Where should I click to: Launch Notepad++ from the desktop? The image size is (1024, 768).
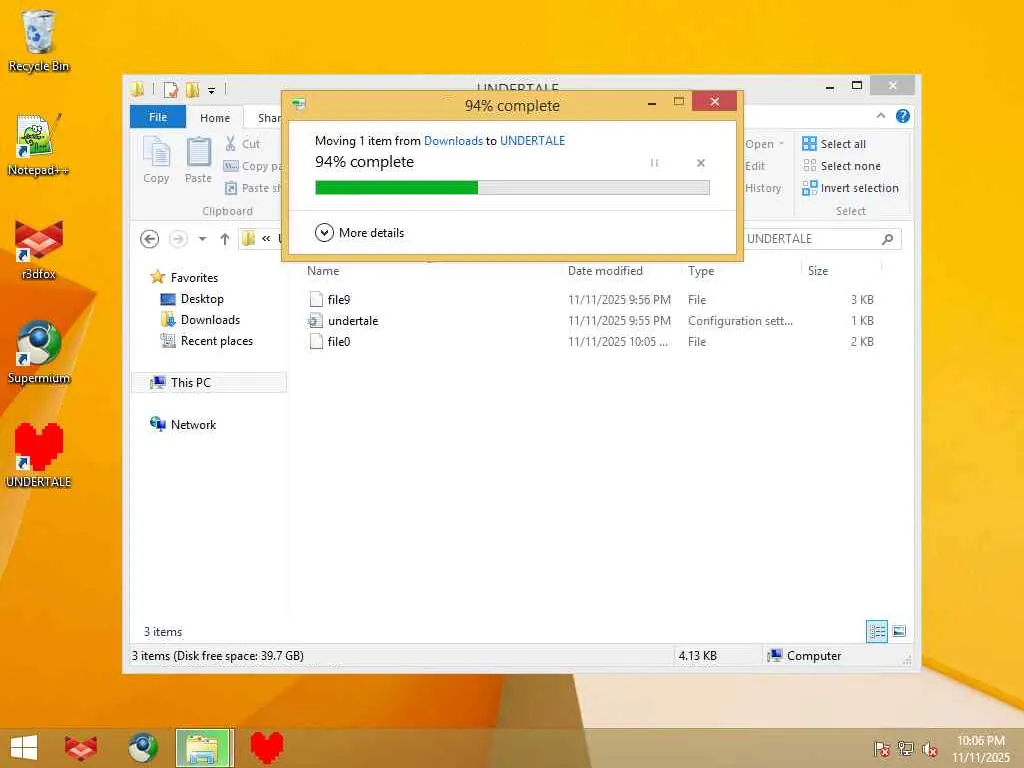tap(38, 145)
